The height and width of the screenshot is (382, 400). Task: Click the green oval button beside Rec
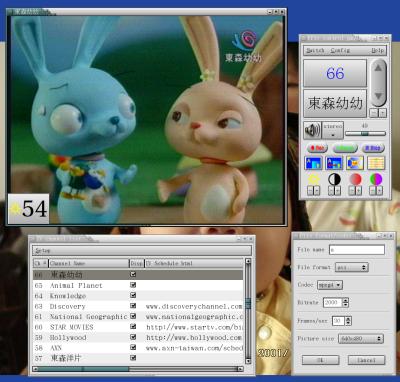coord(345,148)
